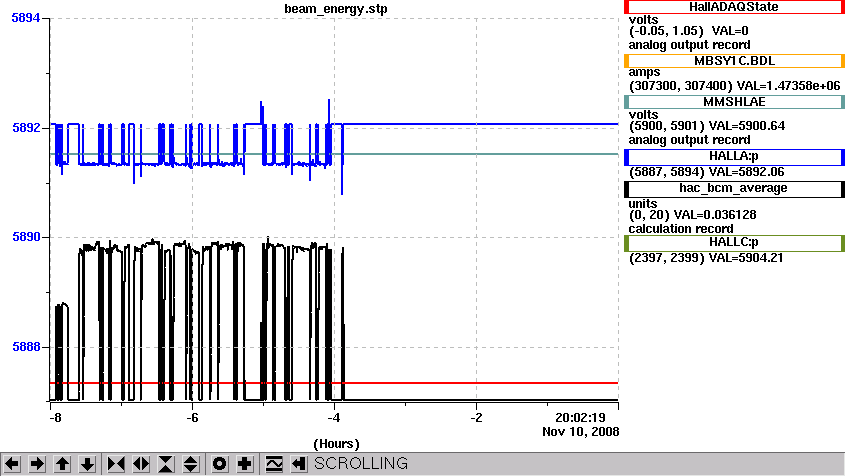Select the MMSHLAE curve legend
The height and width of the screenshot is (476, 845).
click(x=734, y=102)
